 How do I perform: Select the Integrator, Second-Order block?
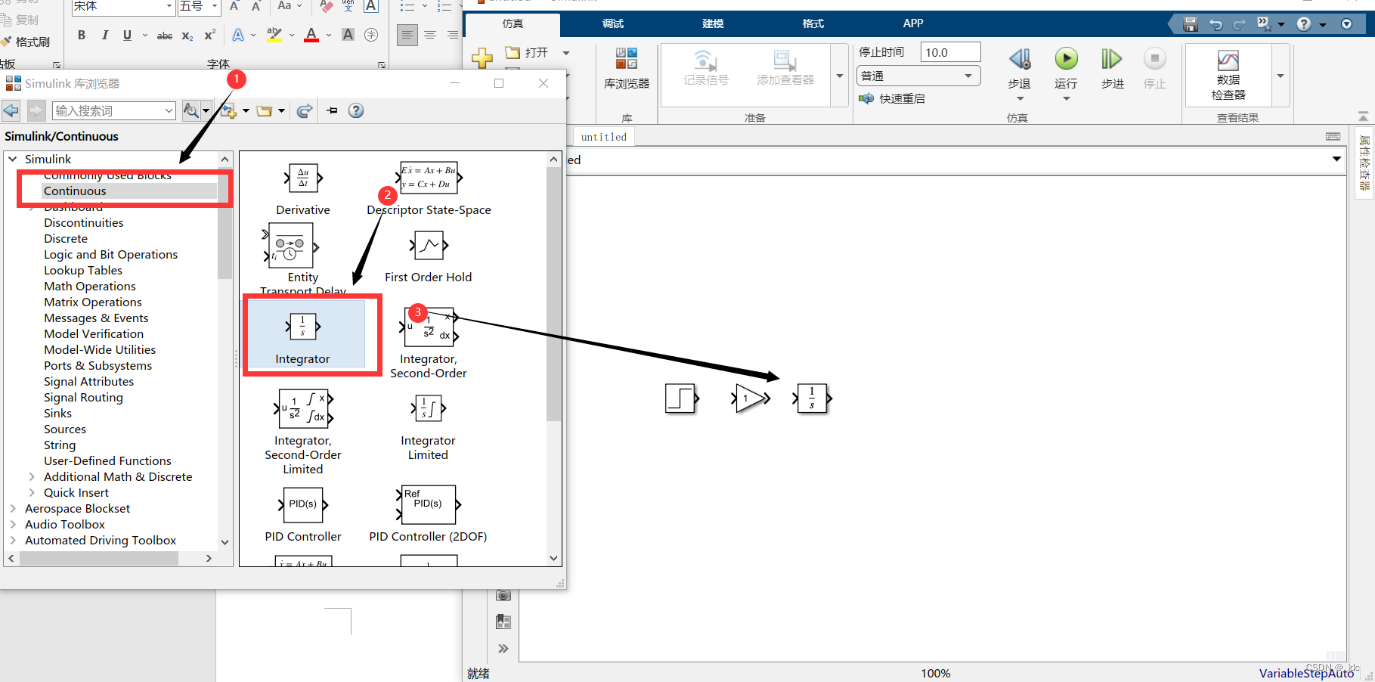pyautogui.click(x=429, y=341)
